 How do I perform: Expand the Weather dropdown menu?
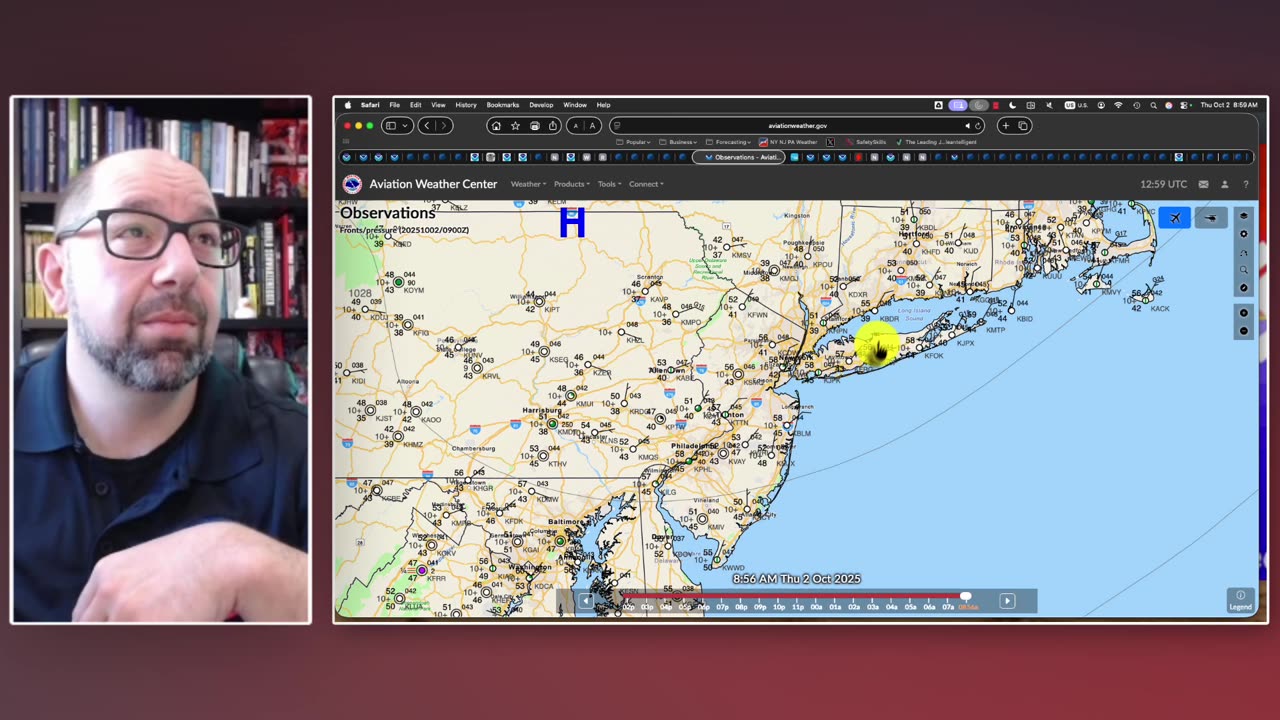point(528,184)
